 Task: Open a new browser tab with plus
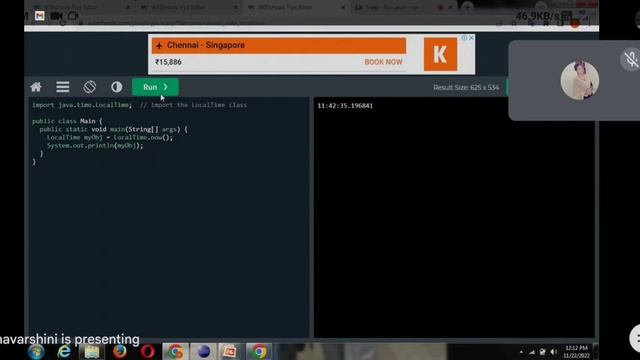pos(468,7)
